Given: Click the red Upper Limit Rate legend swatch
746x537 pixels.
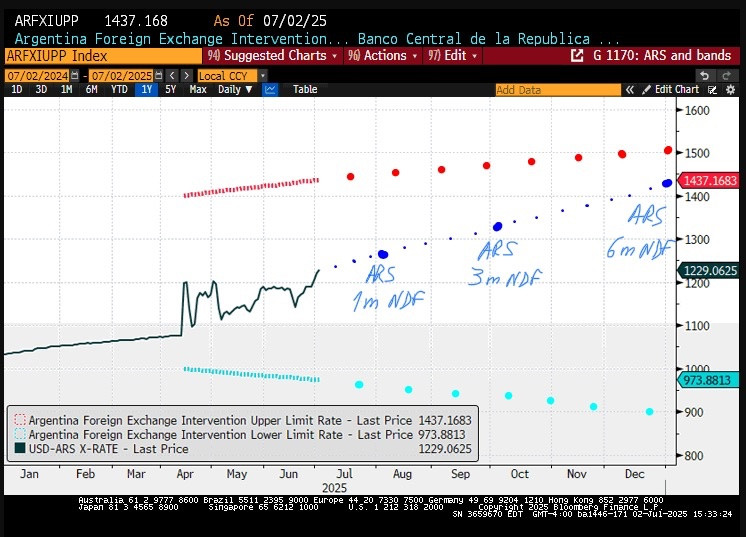Looking at the screenshot, I should tap(20, 420).
